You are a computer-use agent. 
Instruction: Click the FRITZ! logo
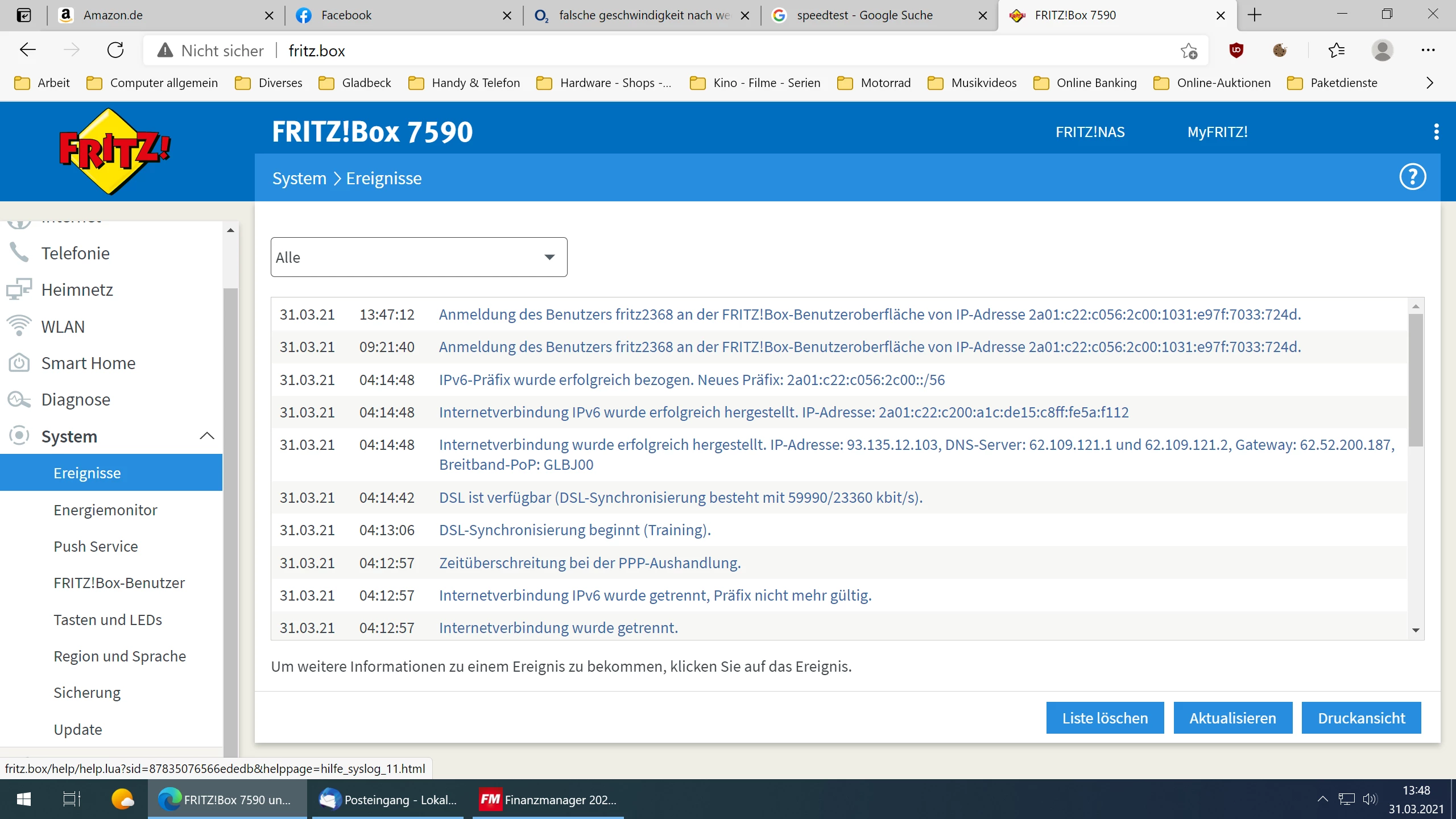pos(114,151)
